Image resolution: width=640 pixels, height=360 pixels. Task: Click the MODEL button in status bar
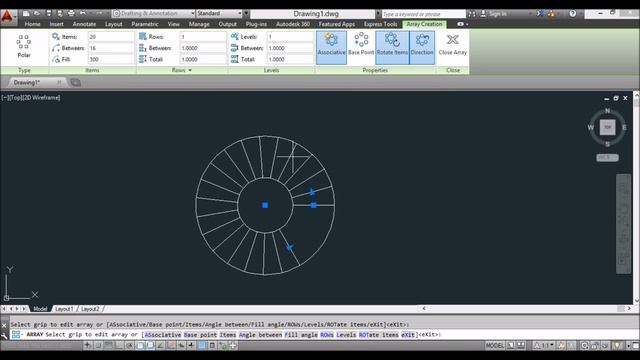[x=495, y=345]
